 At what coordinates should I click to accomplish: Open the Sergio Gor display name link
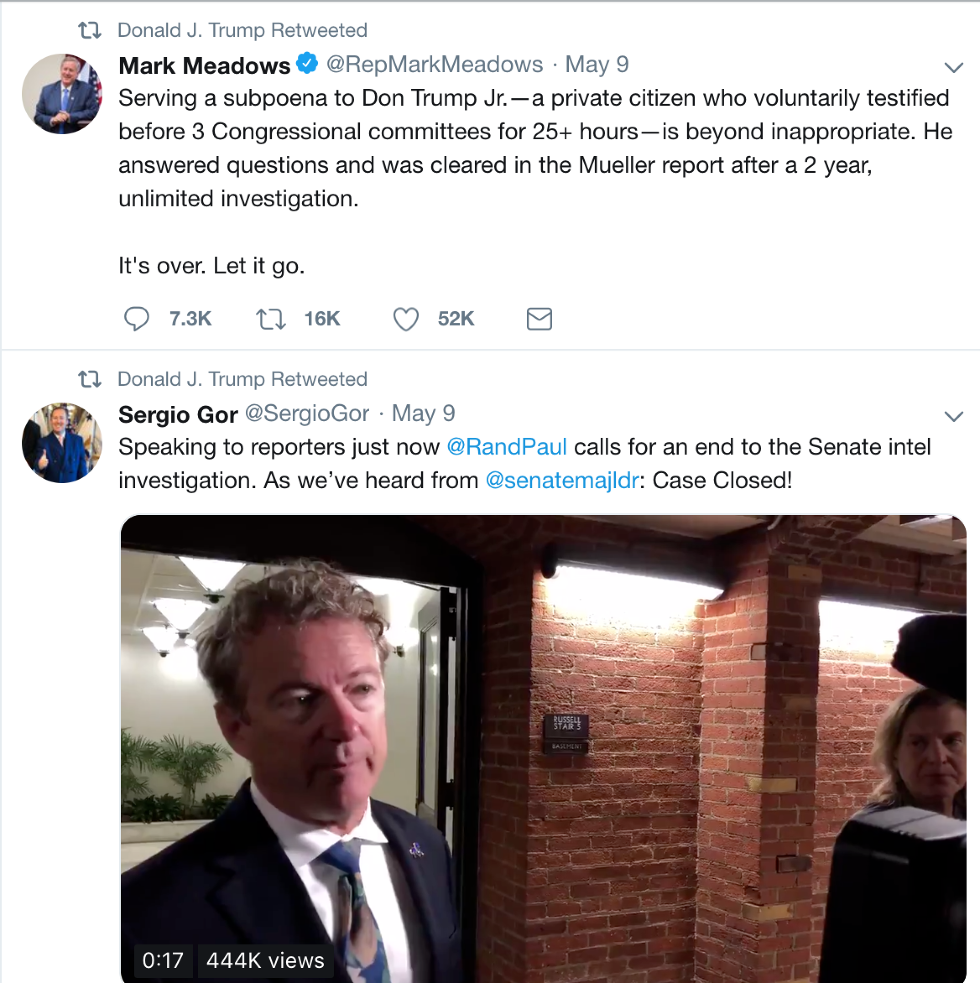pos(178,414)
